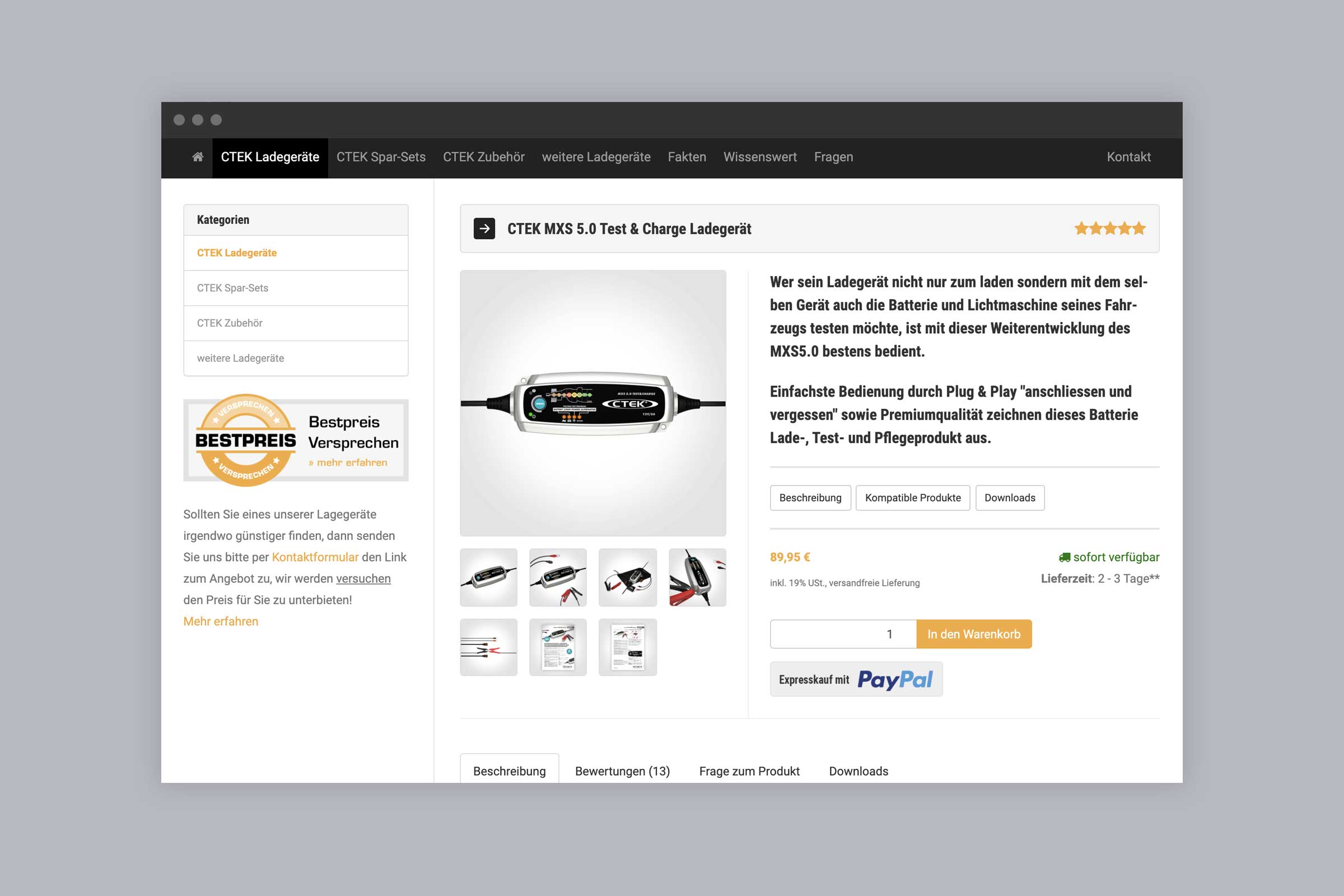Click the arrow icon beside product title
The width and height of the screenshot is (1344, 896).
point(484,228)
